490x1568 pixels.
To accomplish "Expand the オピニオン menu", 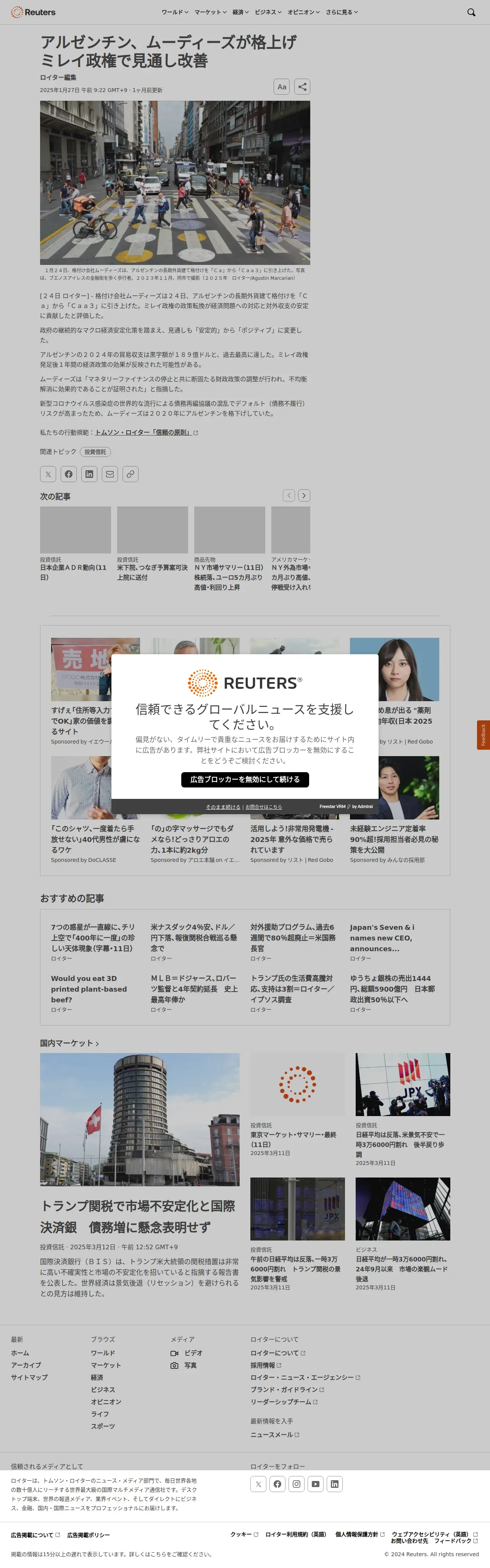I will (x=304, y=12).
